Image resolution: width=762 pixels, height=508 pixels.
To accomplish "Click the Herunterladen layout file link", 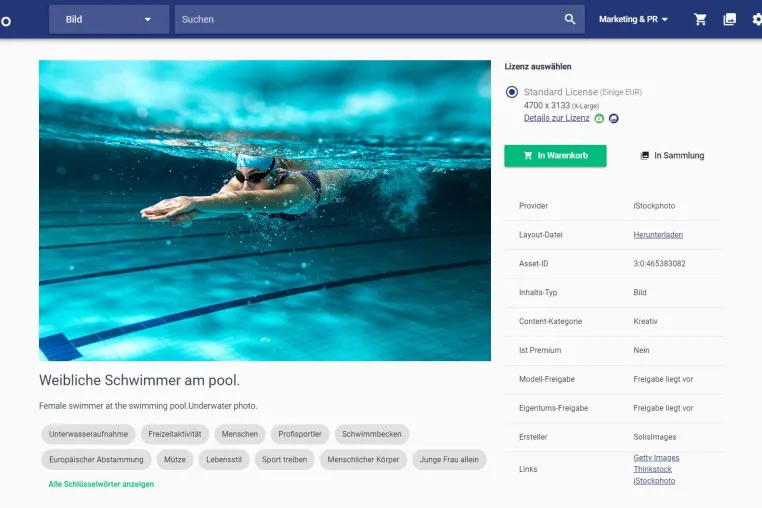I will point(658,235).
